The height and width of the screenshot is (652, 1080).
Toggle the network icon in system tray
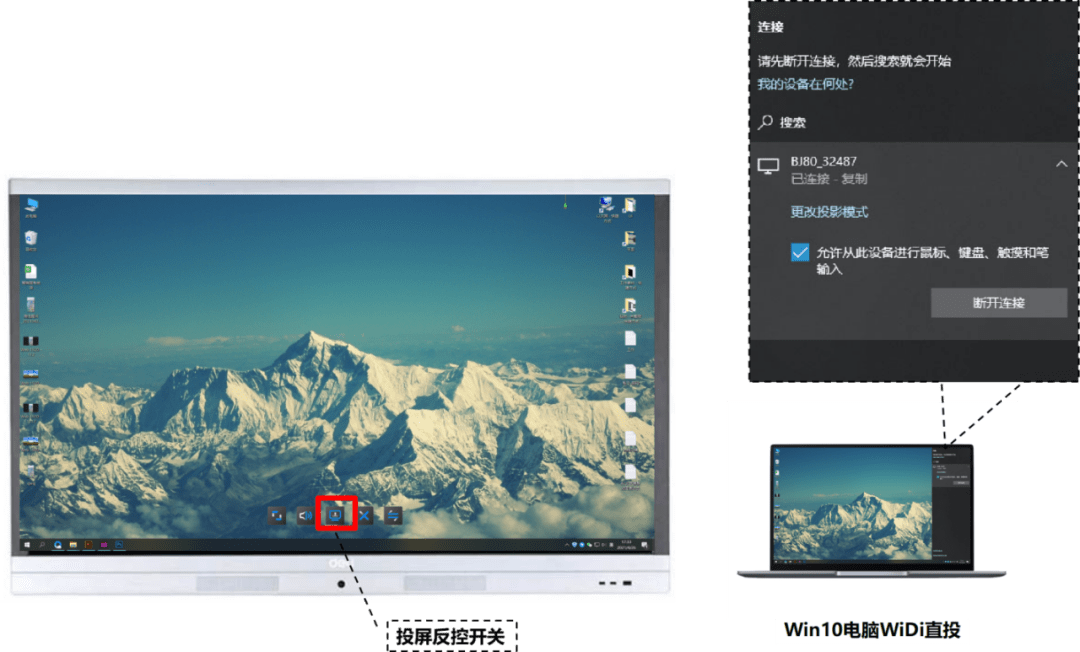597,545
